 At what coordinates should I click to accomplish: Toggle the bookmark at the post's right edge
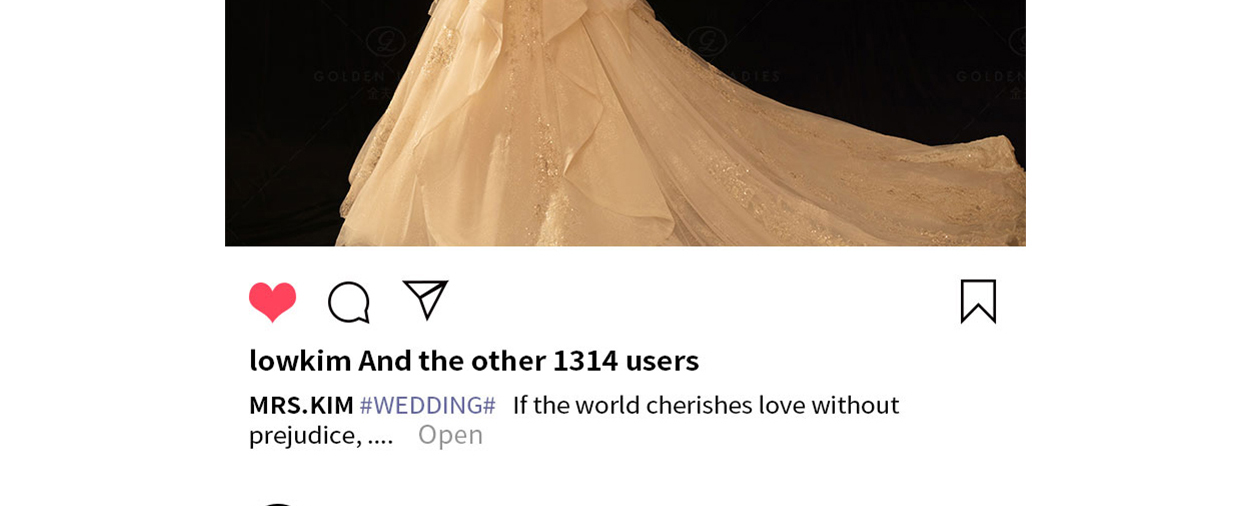tap(978, 301)
